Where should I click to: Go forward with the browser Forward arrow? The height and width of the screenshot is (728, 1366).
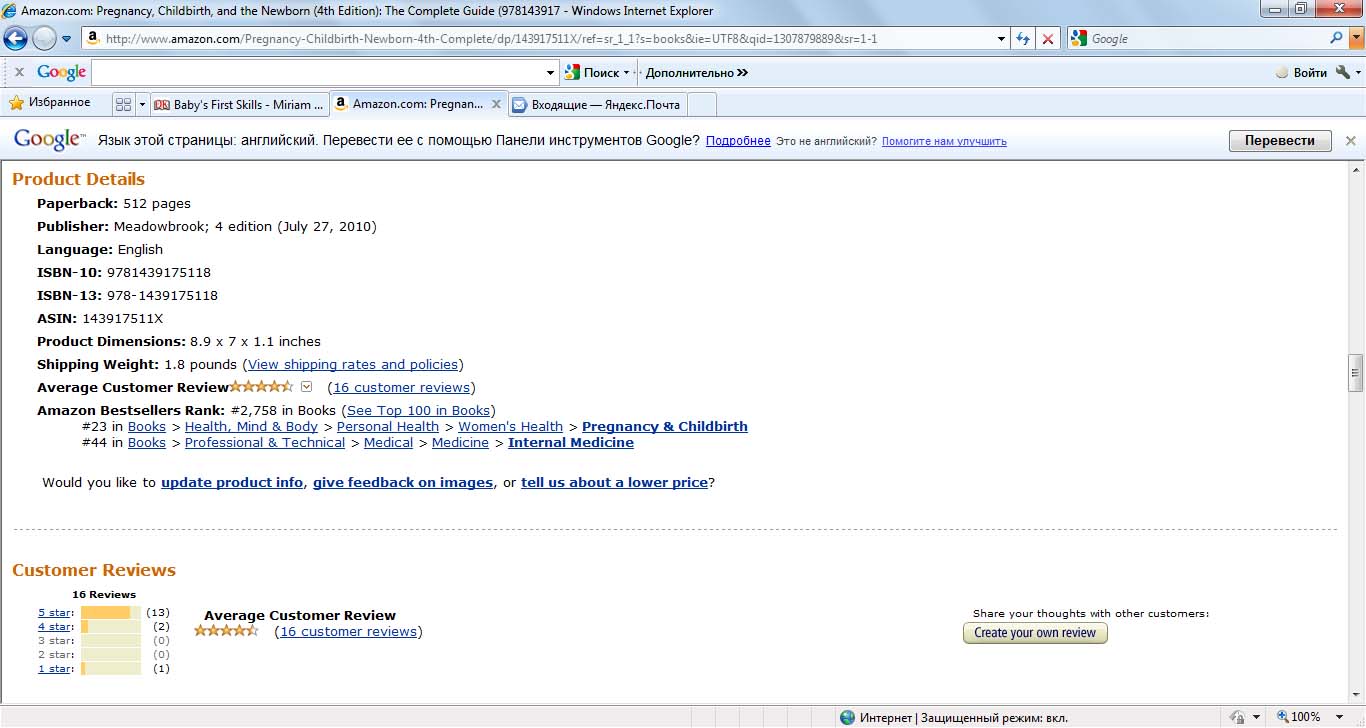44,39
